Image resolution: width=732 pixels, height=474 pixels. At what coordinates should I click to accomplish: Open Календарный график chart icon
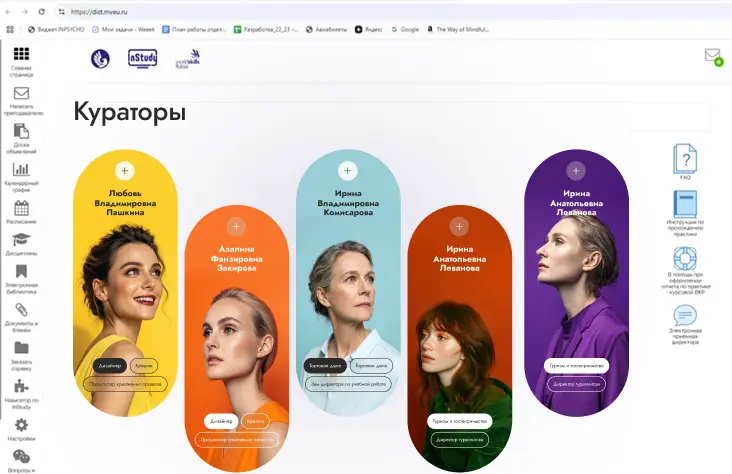21,169
